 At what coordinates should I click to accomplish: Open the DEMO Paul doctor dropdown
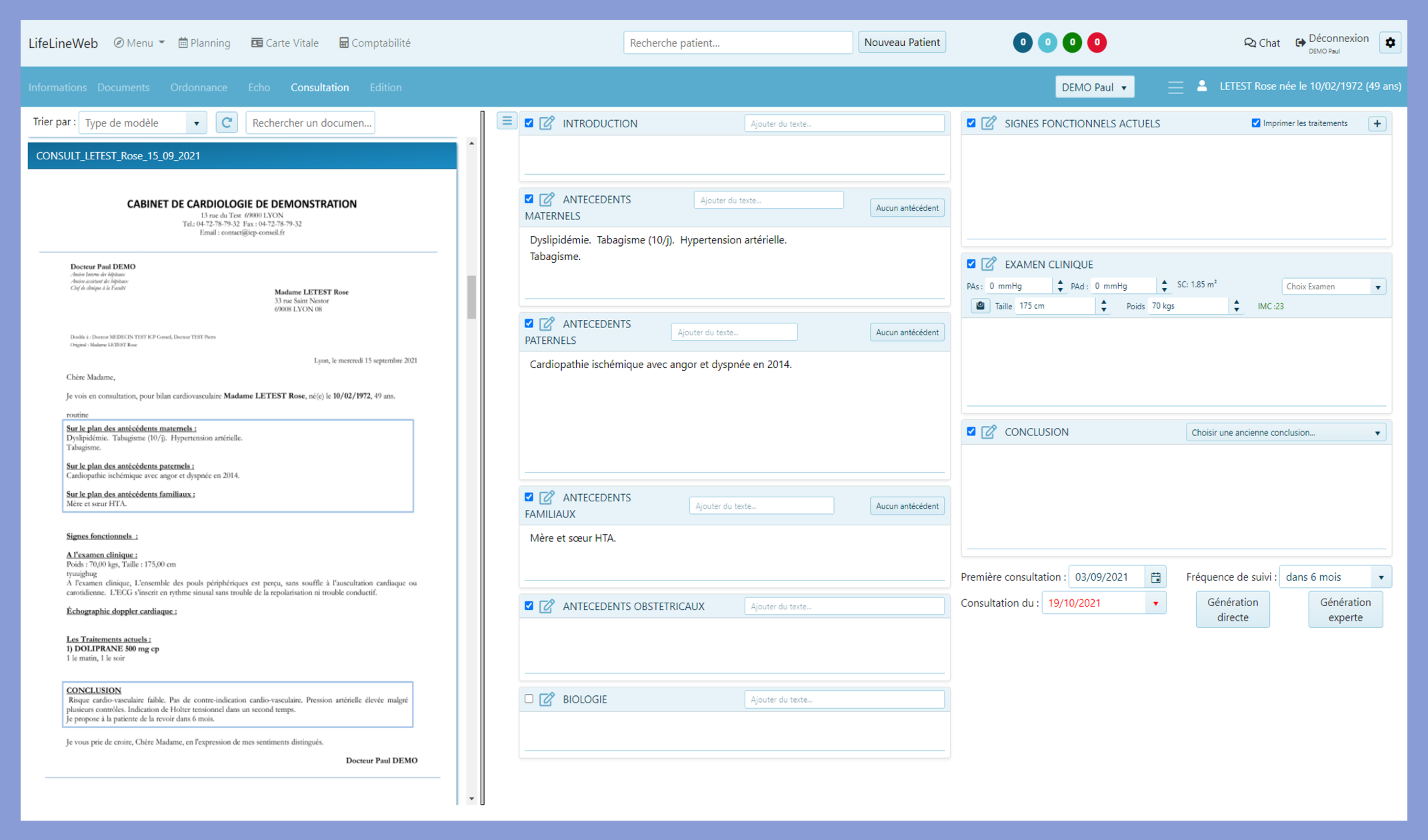pos(1094,87)
